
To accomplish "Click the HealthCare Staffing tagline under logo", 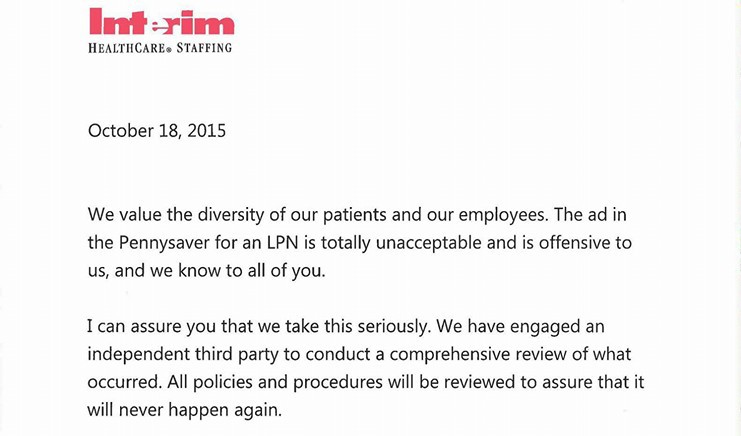I will tap(160, 47).
